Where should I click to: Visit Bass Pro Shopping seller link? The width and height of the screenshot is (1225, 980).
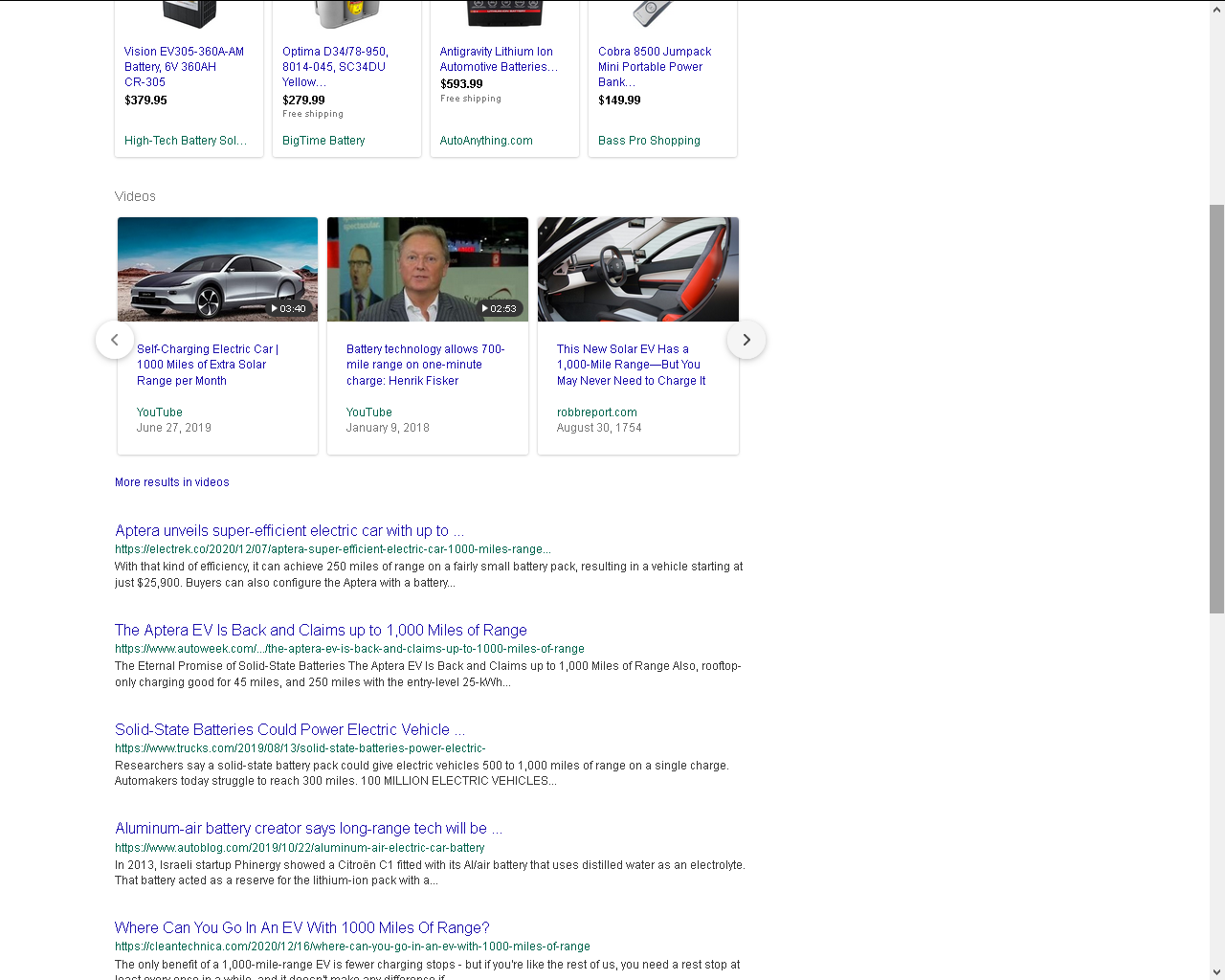[x=649, y=141]
